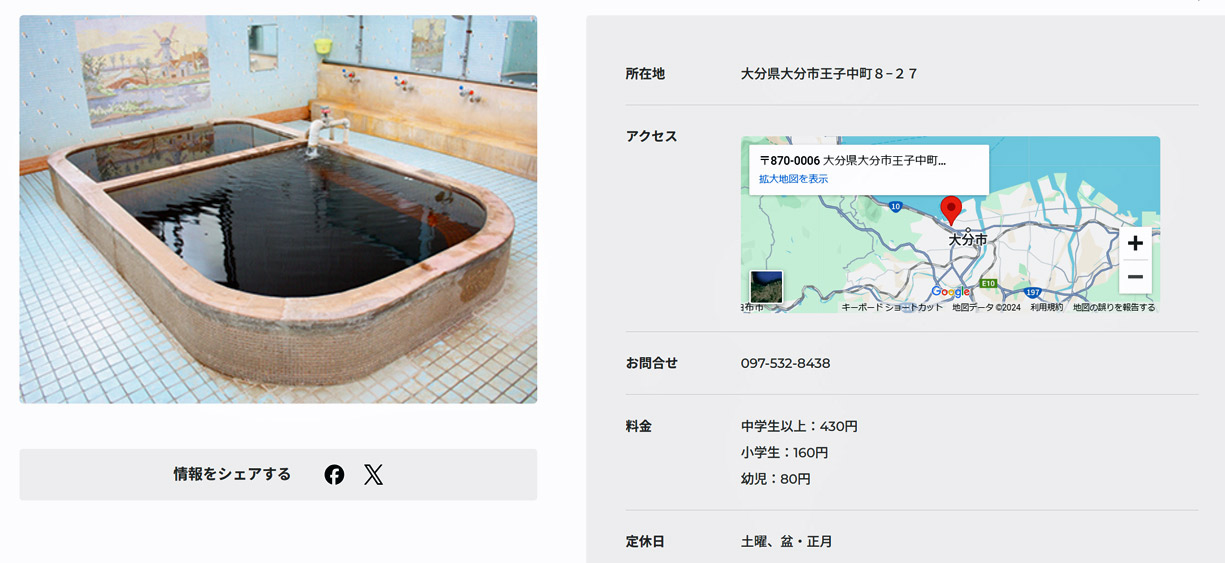This screenshot has height=563, width=1225.
Task: Click 地図データ ©2024 attribution
Action: [x=986, y=308]
